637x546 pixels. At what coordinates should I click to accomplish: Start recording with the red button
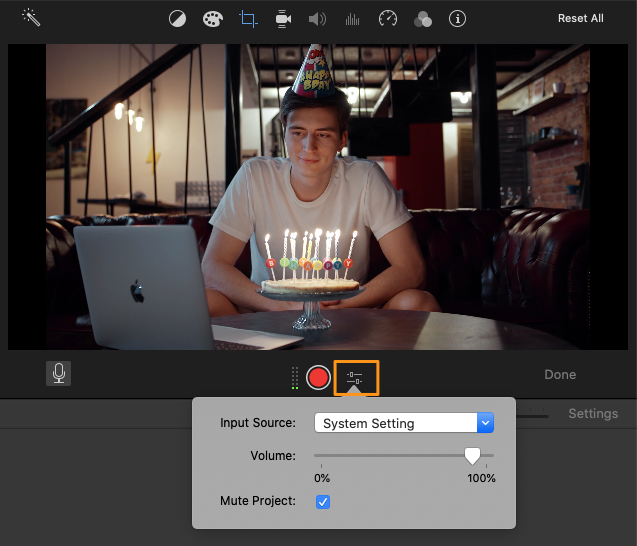click(319, 377)
